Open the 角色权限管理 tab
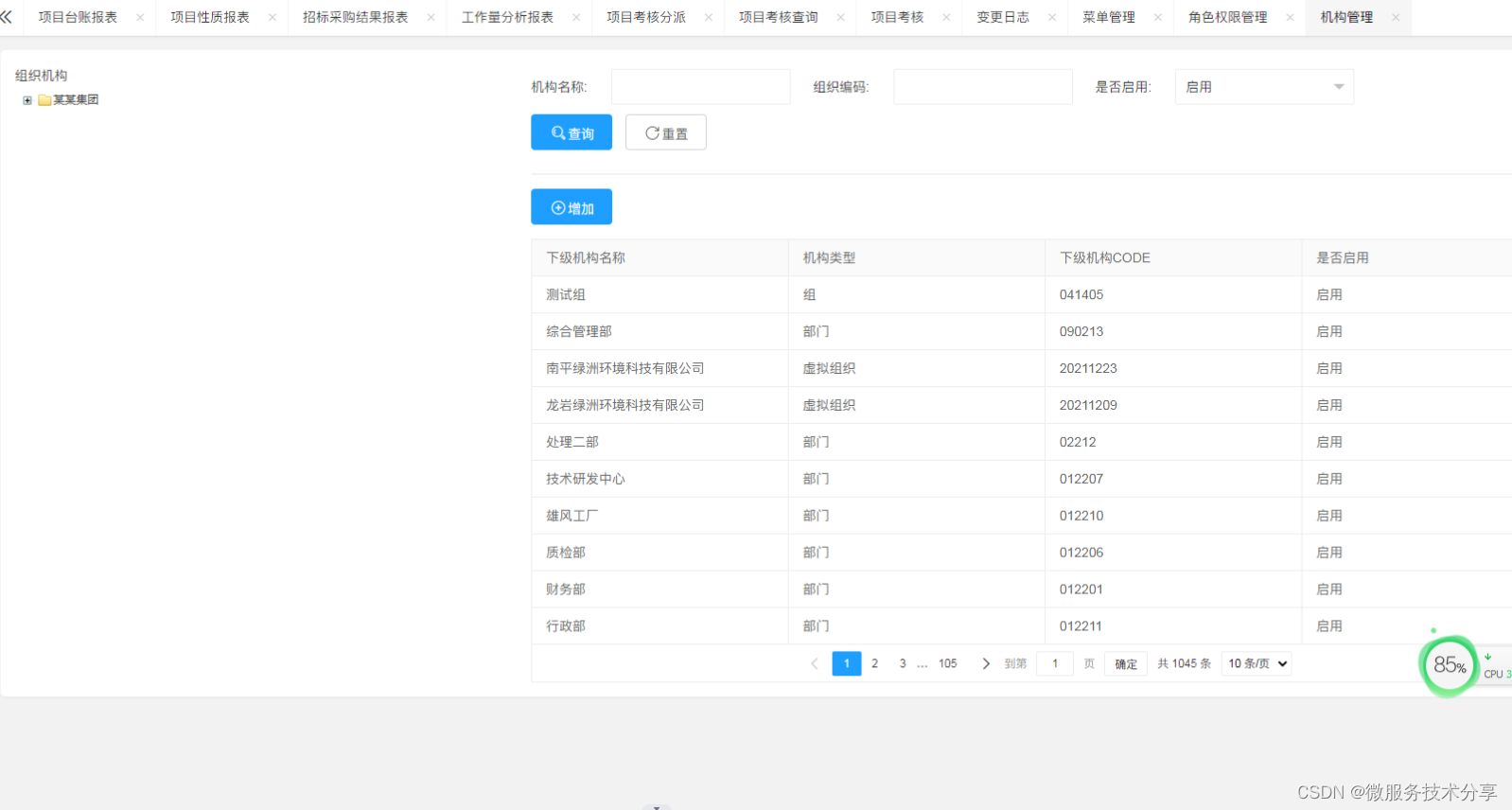The image size is (1512, 810). point(1228,17)
